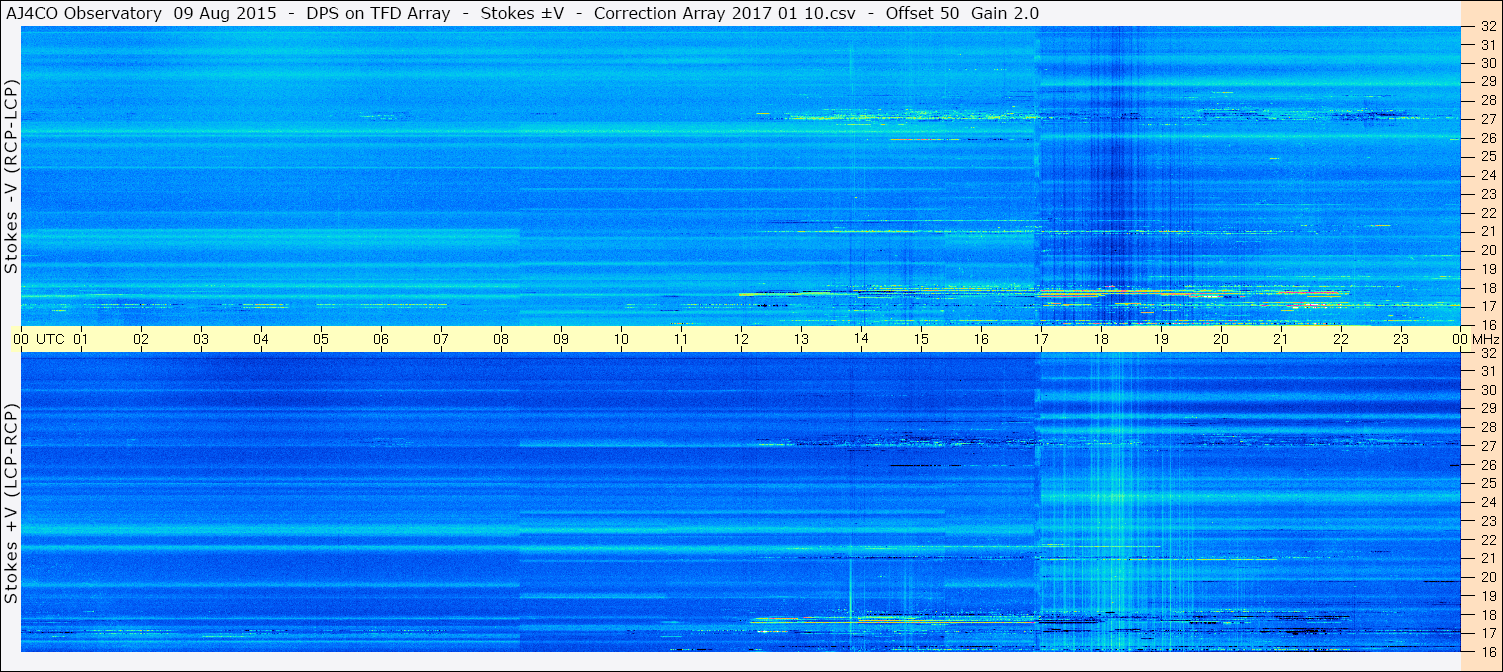Pick the 11 hour mark on time axis
Viewport: 1503px width, 672px height.
point(681,339)
